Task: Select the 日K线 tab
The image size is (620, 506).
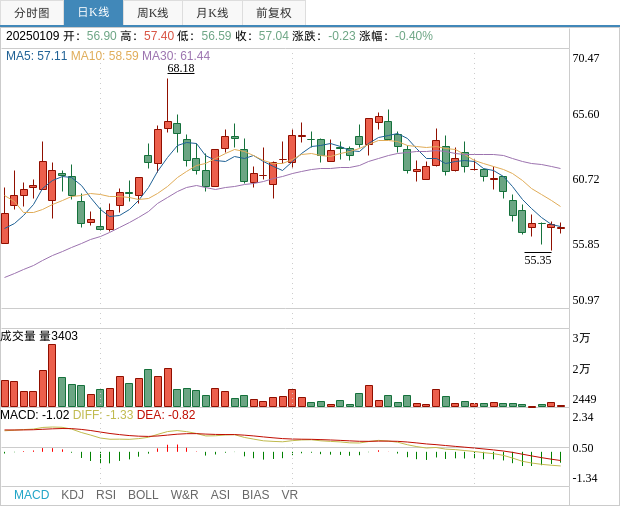Action: [93, 13]
